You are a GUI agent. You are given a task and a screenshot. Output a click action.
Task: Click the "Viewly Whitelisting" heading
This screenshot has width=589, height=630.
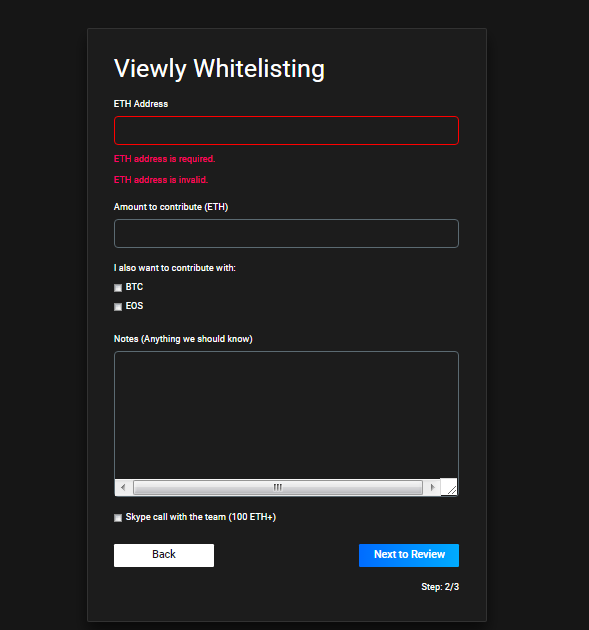click(x=219, y=69)
